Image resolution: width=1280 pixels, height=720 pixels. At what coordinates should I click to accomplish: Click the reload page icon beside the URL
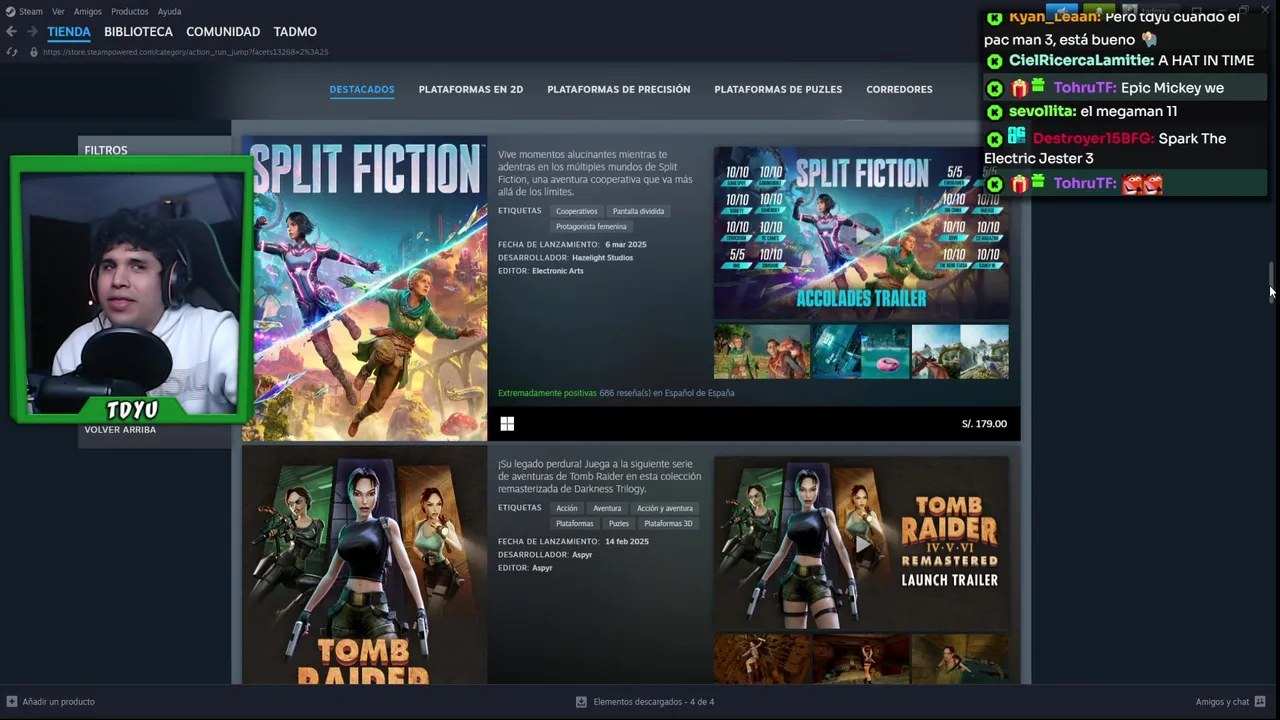[x=11, y=52]
